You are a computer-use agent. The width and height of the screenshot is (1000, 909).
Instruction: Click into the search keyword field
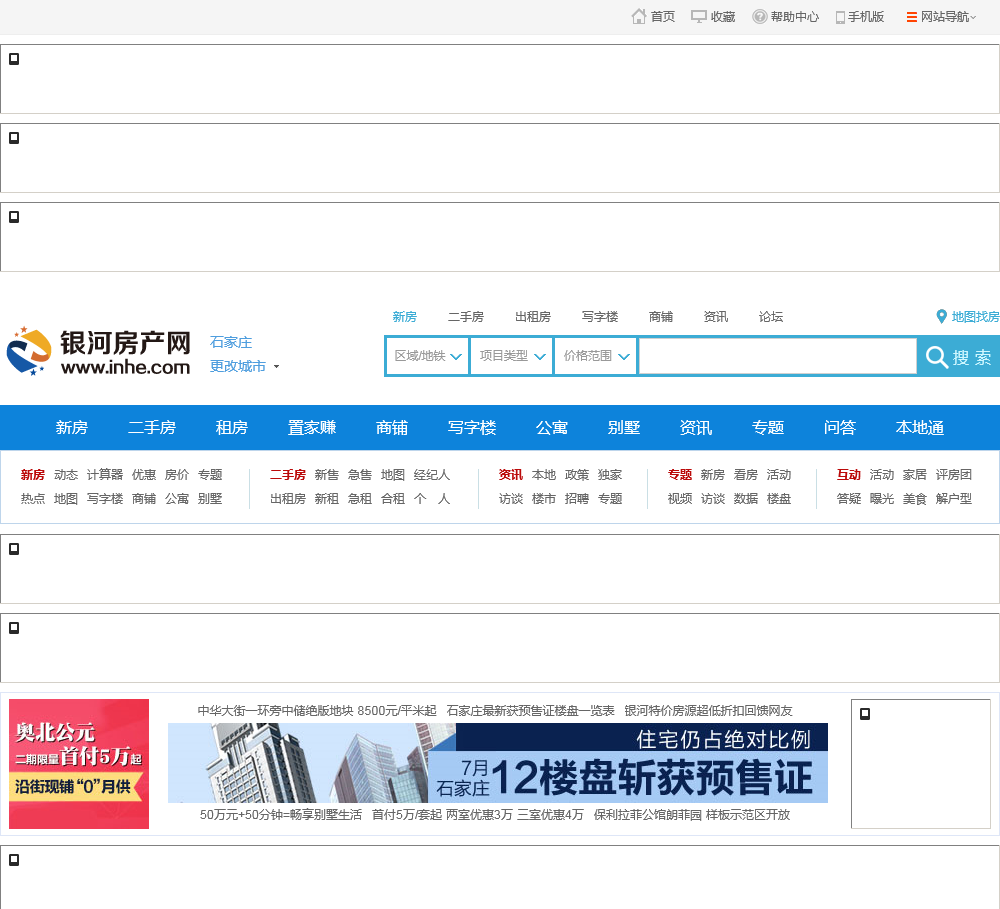[777, 356]
